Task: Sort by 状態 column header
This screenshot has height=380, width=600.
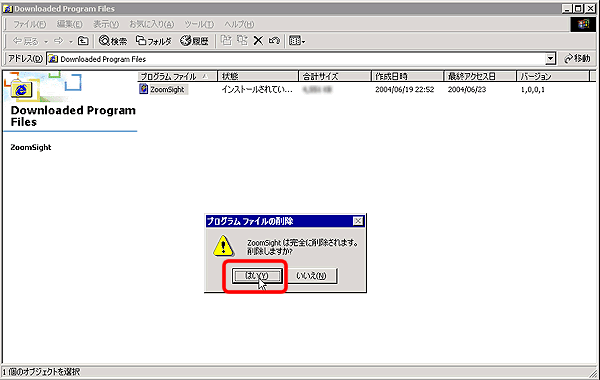Action: [258, 76]
